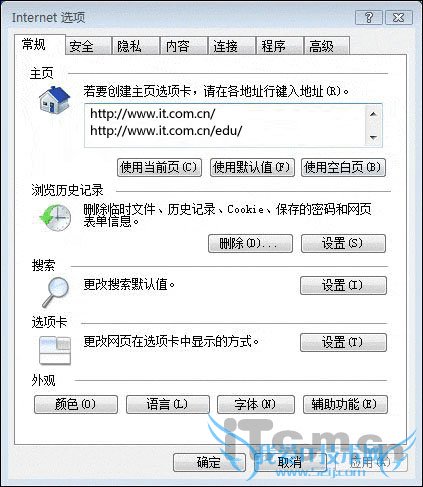423x487 pixels.
Task: Open tab settings with 设置(T) button
Action: (343, 342)
